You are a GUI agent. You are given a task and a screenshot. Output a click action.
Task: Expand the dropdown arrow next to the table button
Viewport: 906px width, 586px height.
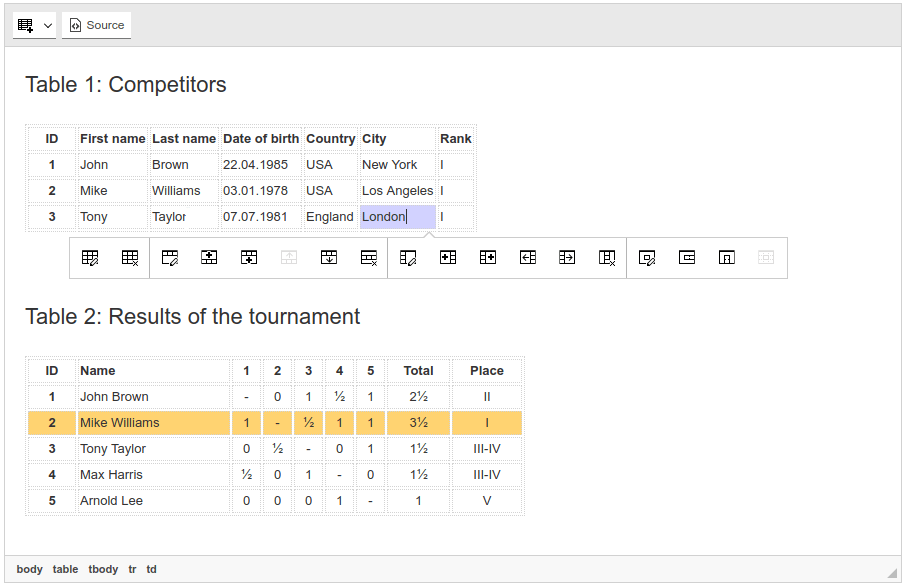46,25
